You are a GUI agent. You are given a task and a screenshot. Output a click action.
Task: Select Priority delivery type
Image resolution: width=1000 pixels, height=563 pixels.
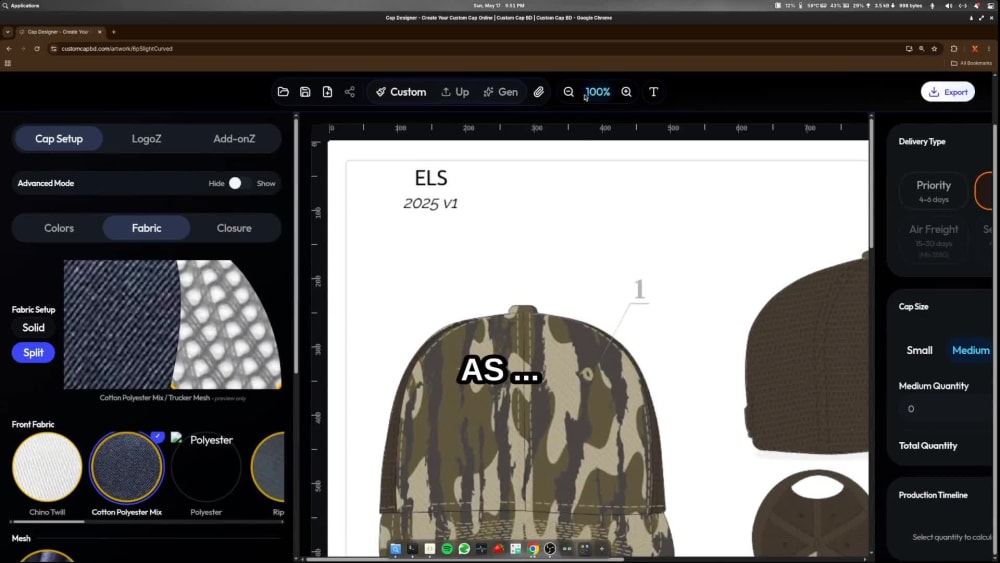click(x=934, y=191)
